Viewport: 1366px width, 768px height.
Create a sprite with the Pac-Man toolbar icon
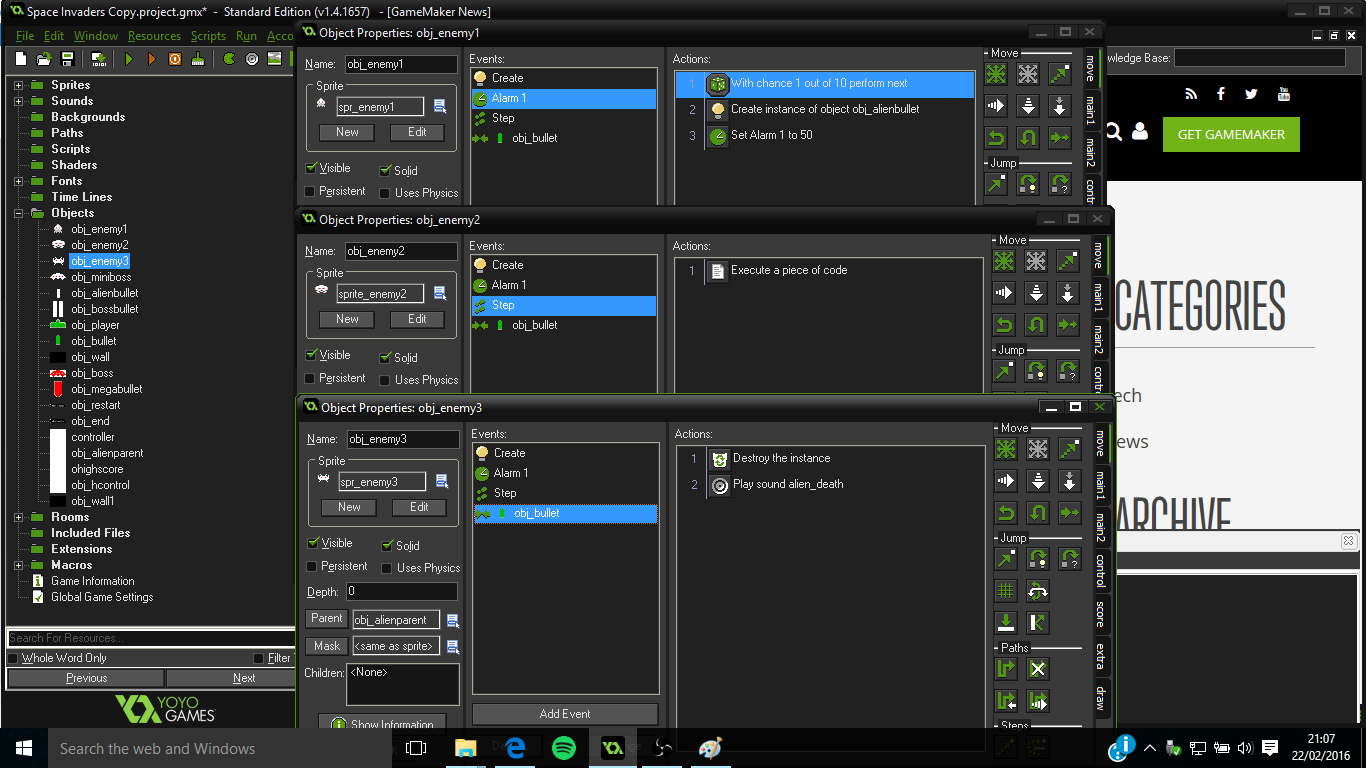229,59
